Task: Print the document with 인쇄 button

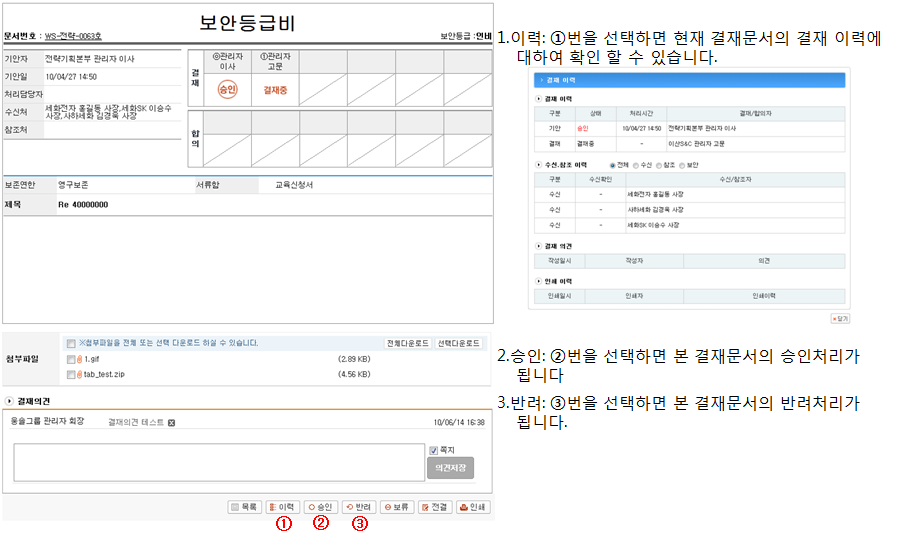Action: 473,507
